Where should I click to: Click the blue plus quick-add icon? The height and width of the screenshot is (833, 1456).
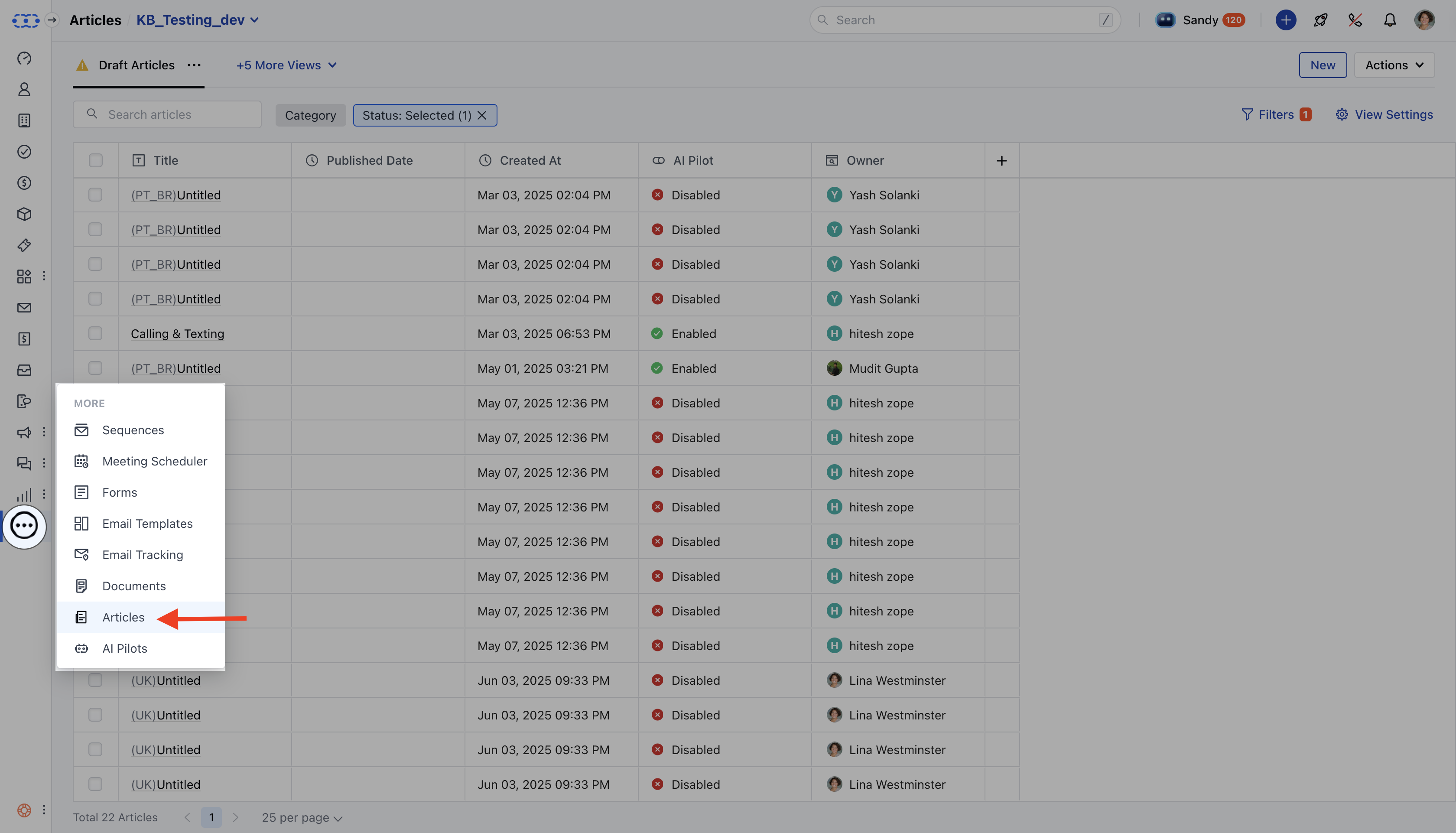[x=1286, y=20]
